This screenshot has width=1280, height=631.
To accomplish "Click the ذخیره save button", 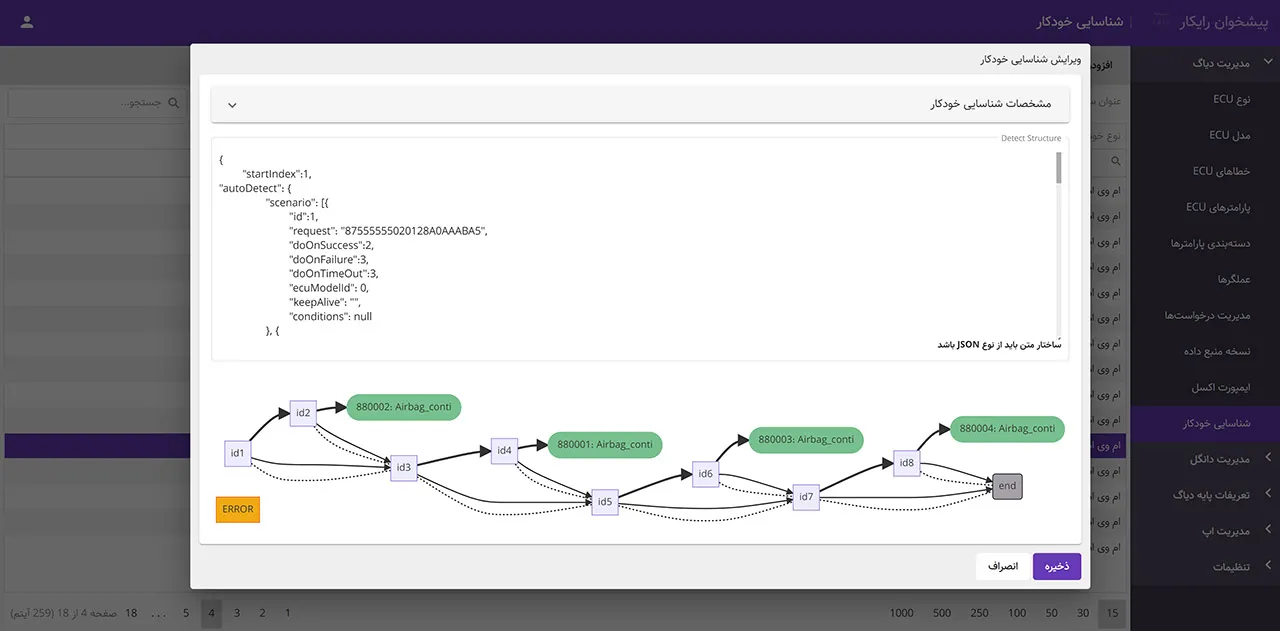I will 1057,566.
